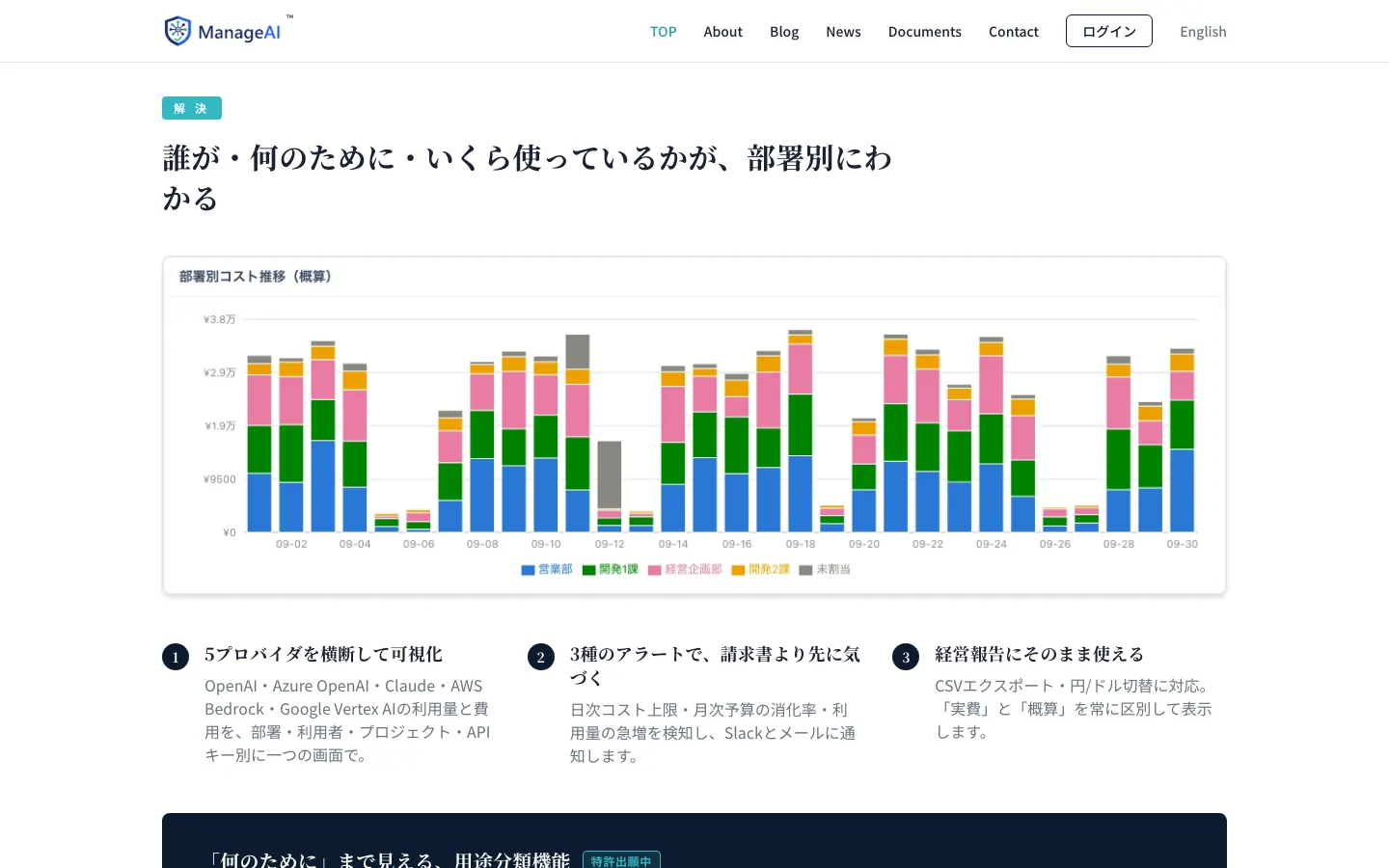The width and height of the screenshot is (1389, 868).
Task: Click the stacked bar above 09-24
Action: (992, 435)
